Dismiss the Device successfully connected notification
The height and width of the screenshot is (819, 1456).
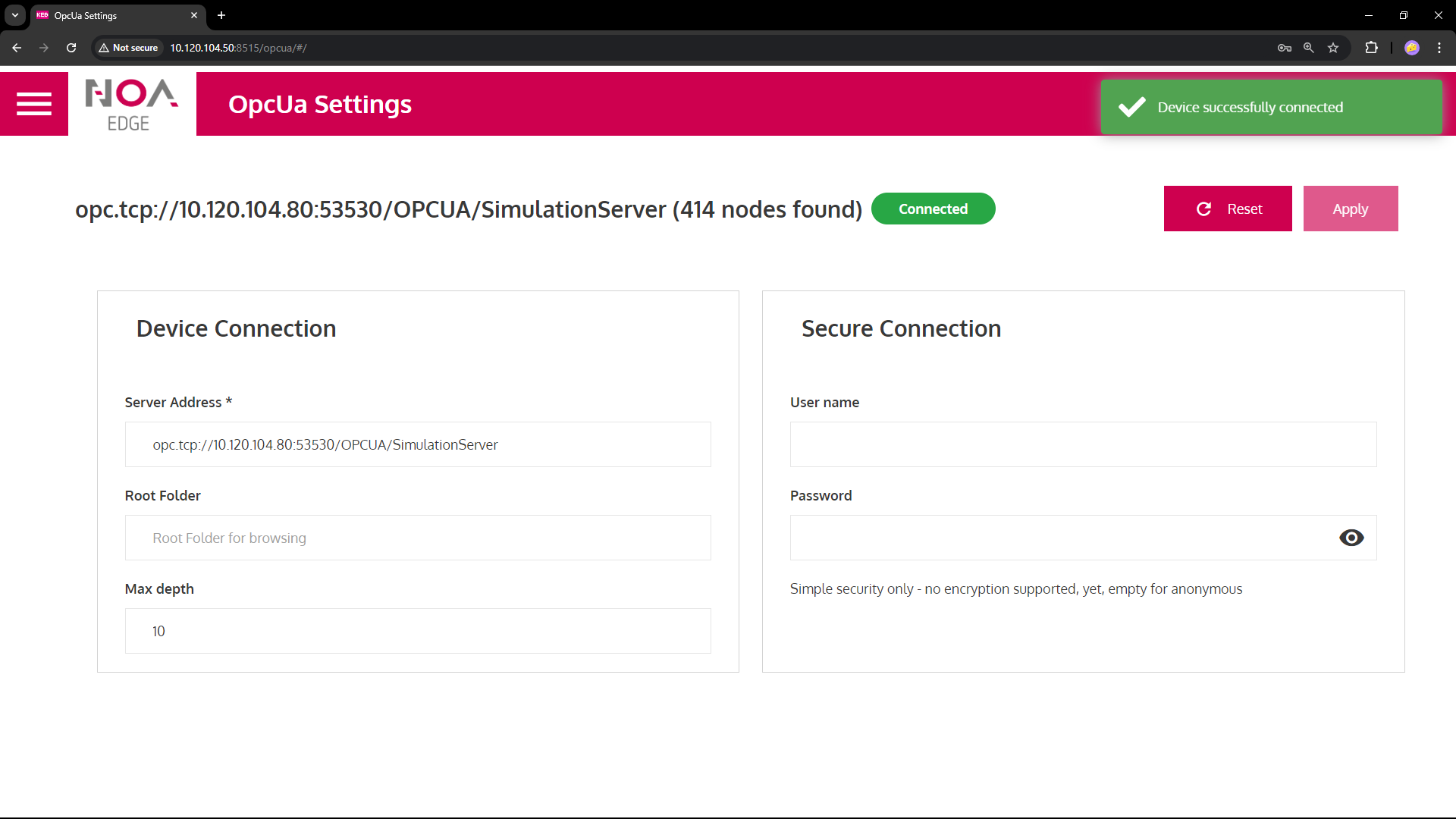tap(1271, 107)
